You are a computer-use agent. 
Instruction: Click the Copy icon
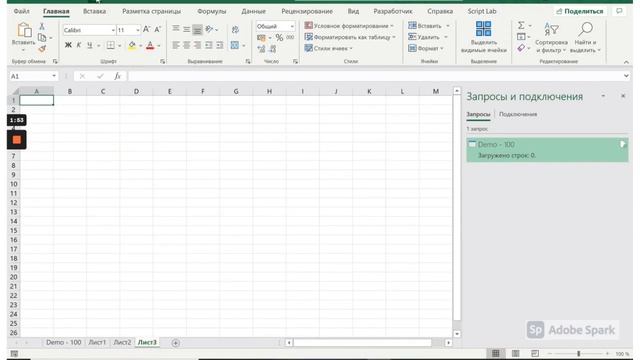[x=42, y=38]
